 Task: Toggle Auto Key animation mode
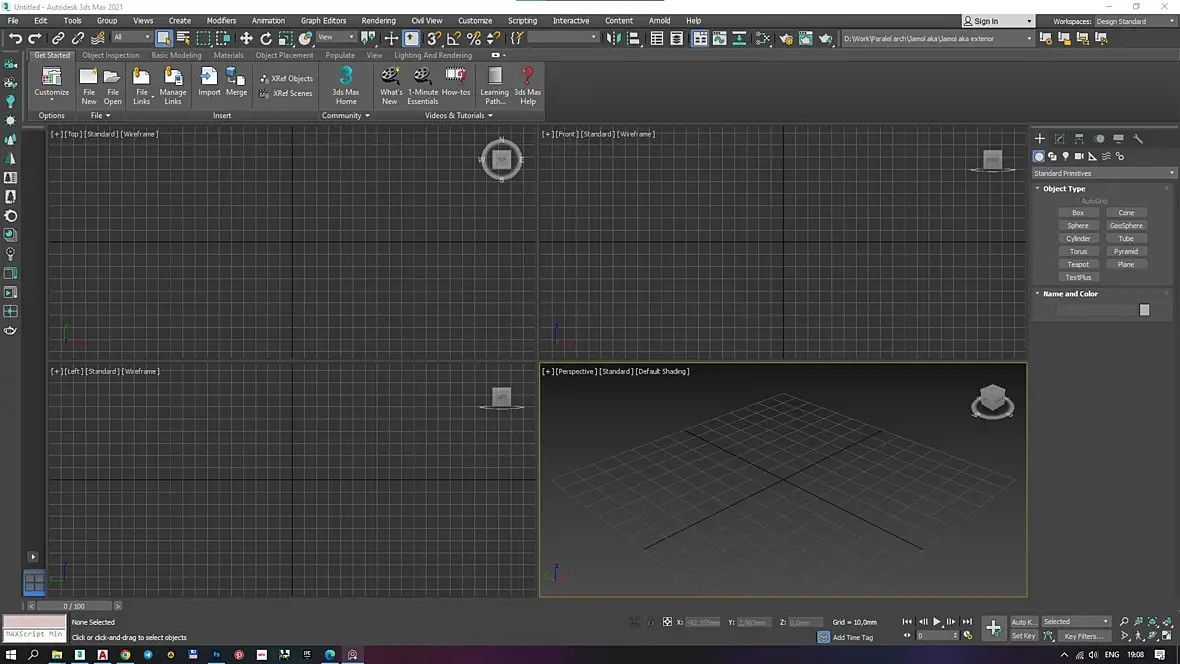point(1023,622)
